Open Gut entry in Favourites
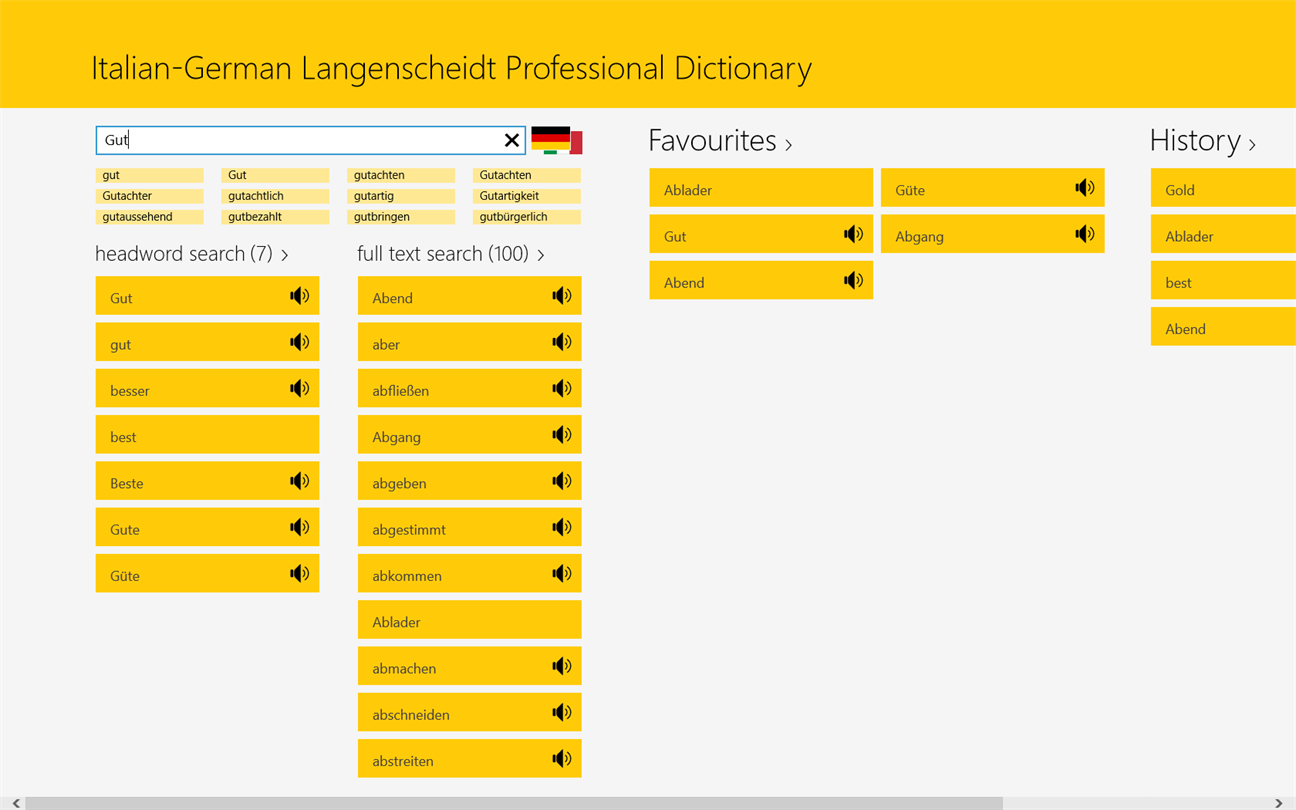The image size is (1296, 810). 761,234
